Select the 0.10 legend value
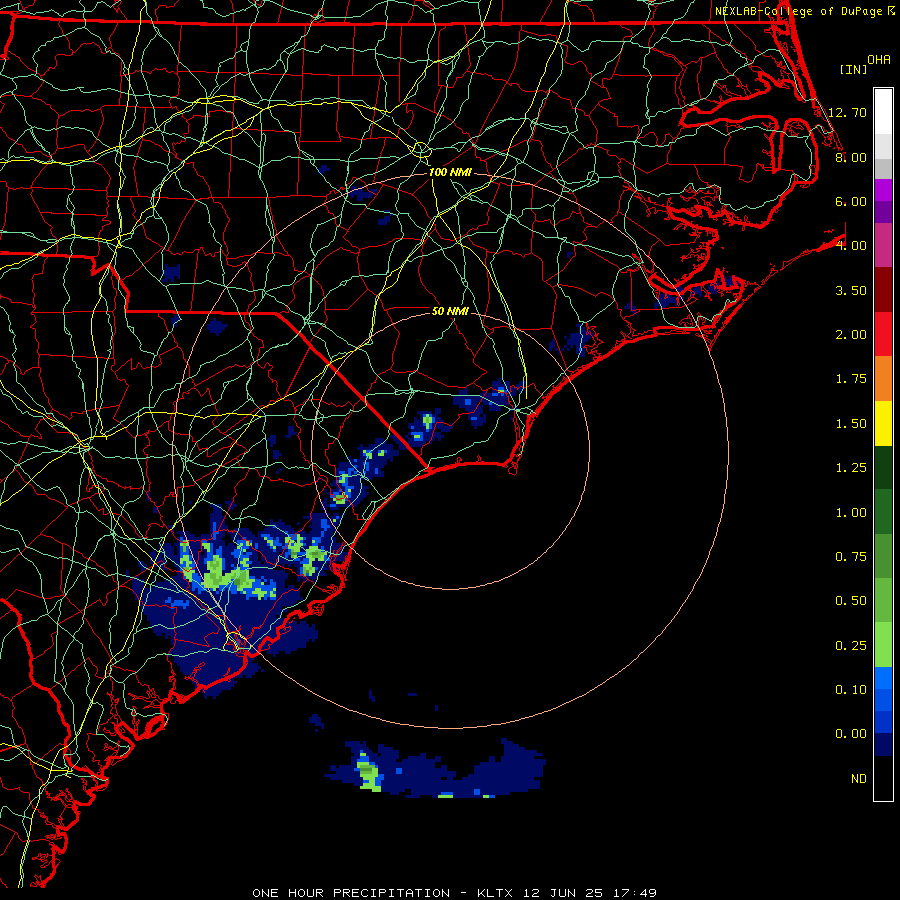This screenshot has width=900, height=900. click(x=850, y=690)
